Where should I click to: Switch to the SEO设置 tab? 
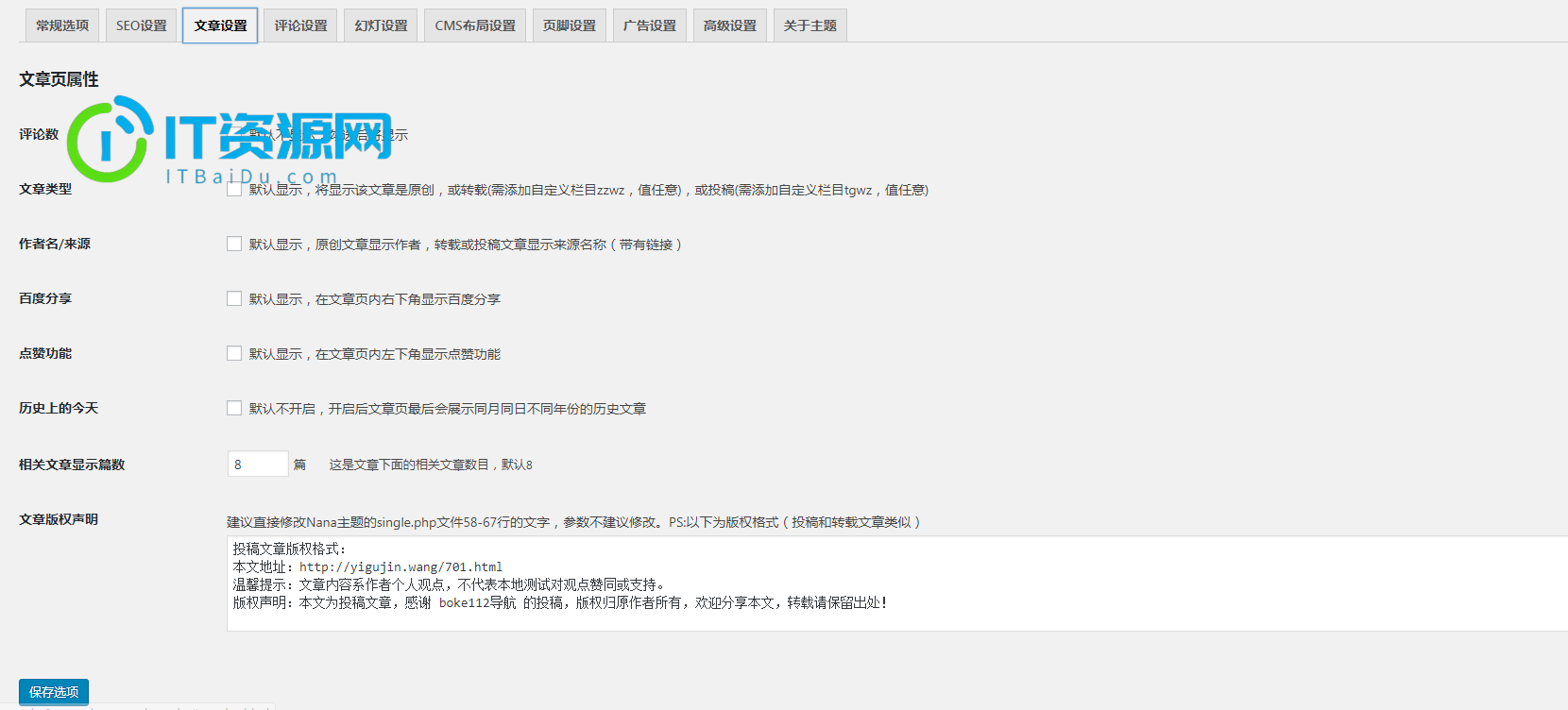coord(141,25)
